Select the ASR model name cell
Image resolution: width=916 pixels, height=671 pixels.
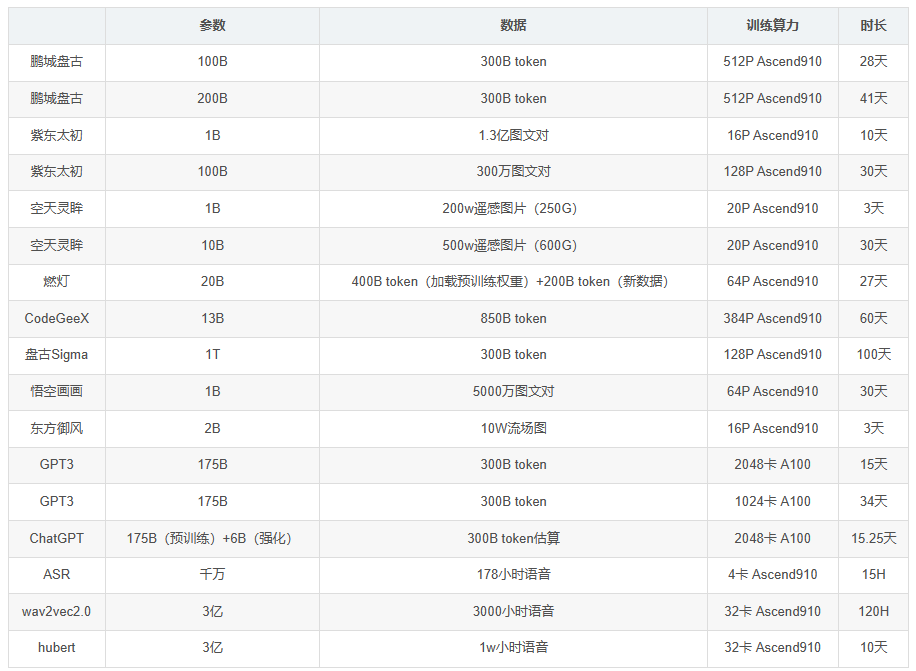coord(57,575)
